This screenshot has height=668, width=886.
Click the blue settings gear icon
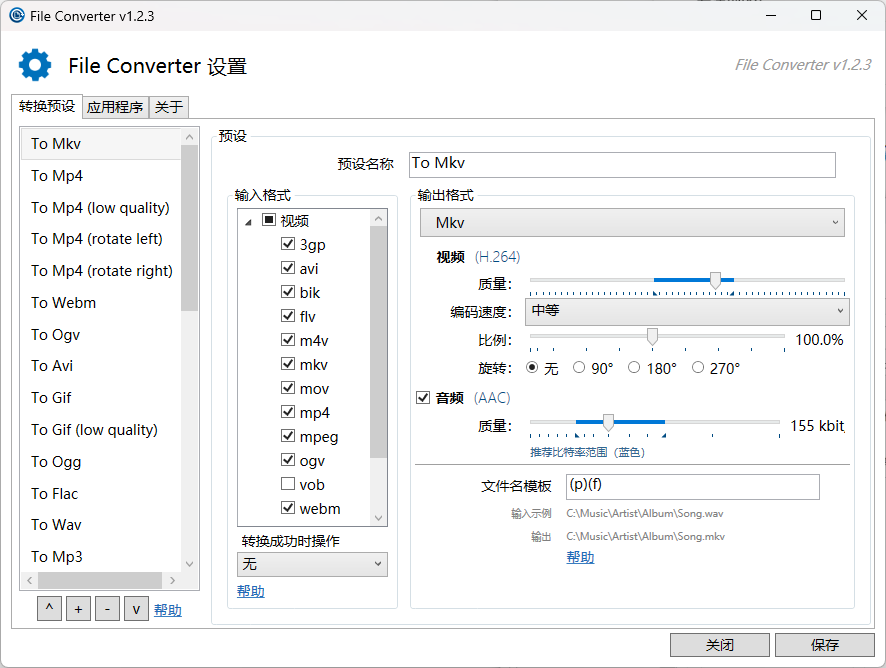coord(35,65)
